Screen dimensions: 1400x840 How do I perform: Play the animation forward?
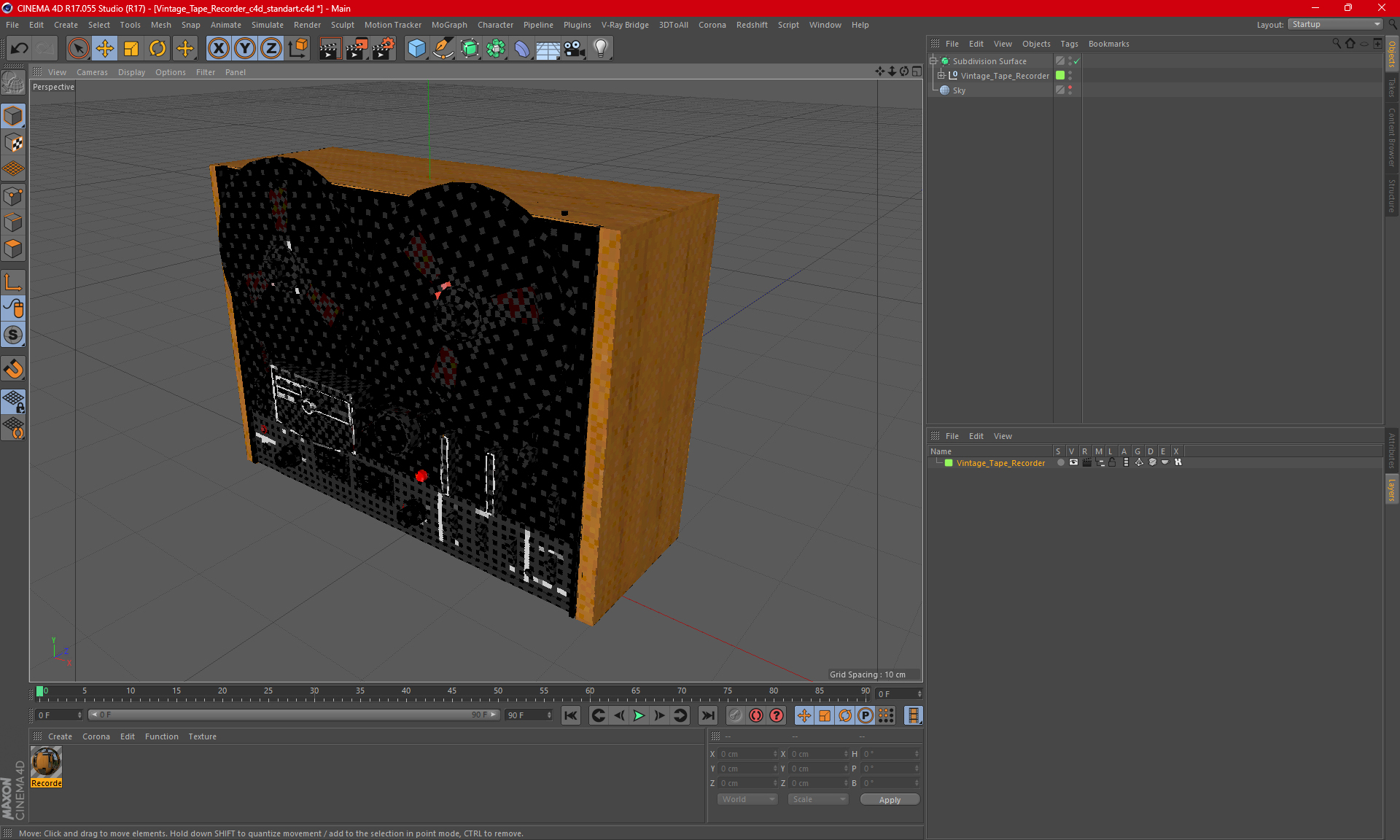(639, 716)
